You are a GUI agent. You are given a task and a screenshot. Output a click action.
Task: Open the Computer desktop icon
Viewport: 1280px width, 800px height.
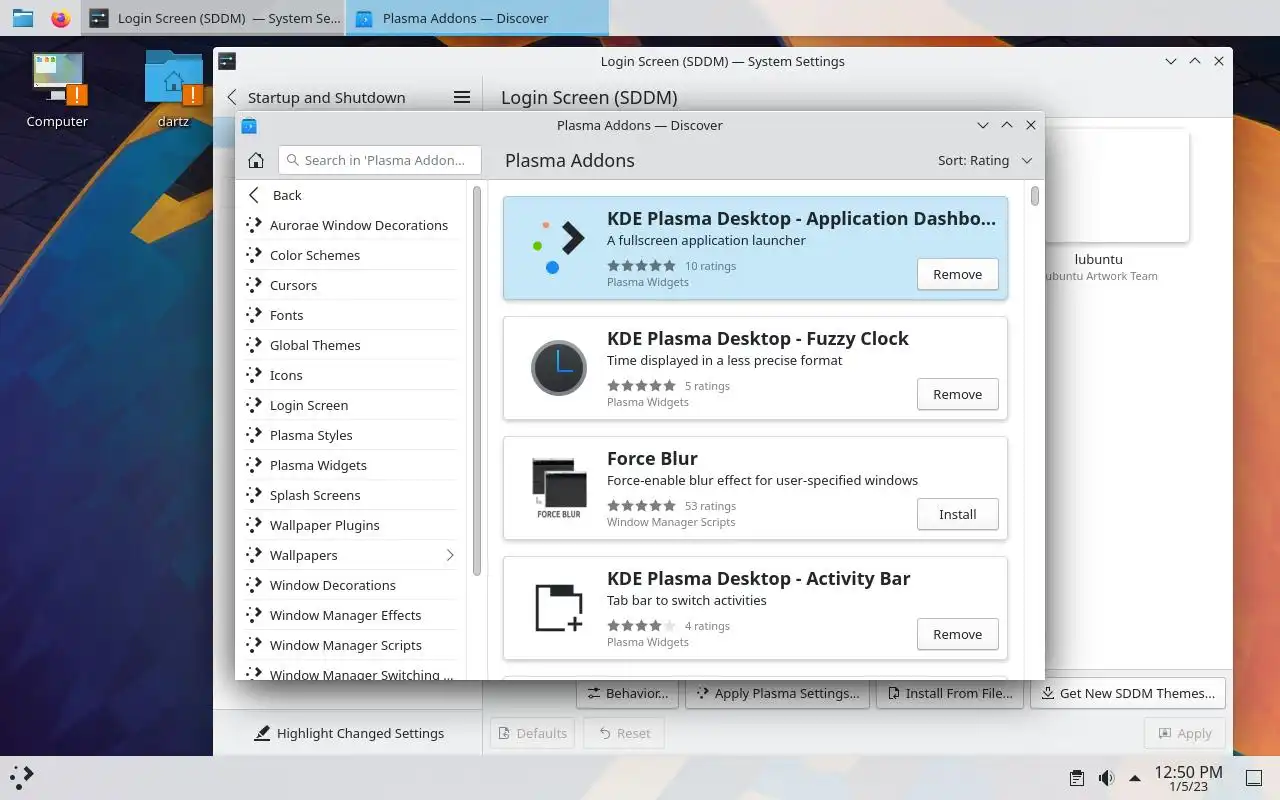(x=57, y=90)
